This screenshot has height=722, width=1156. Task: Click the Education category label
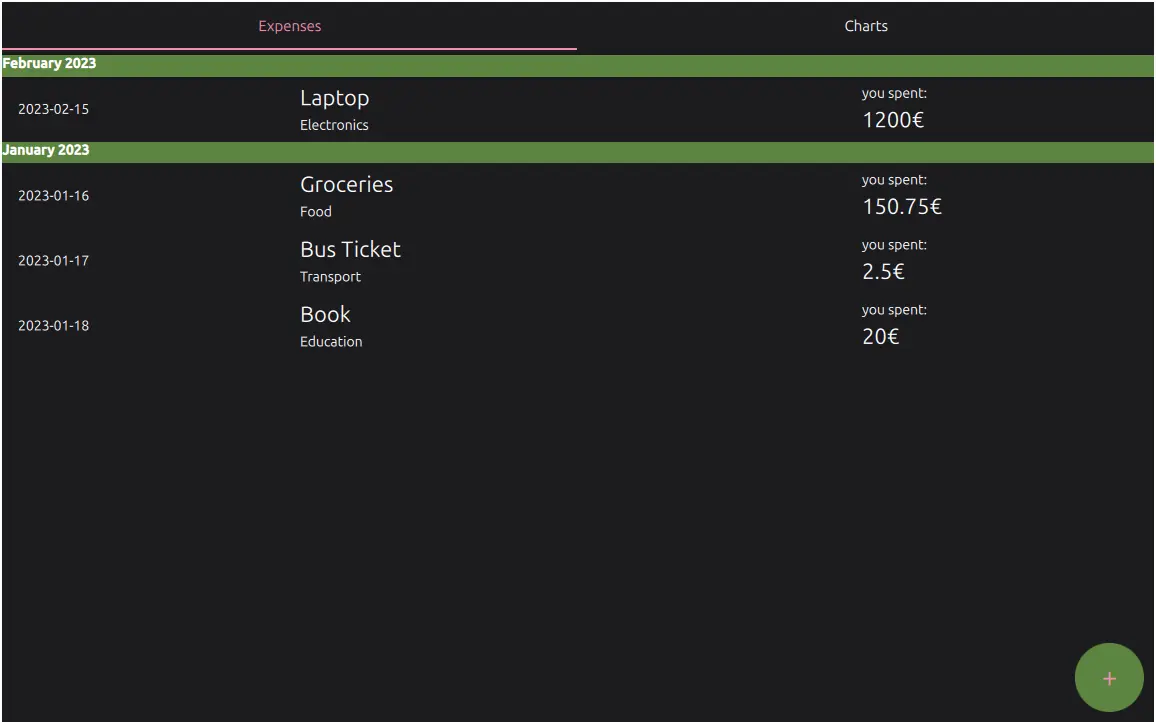[x=331, y=342]
